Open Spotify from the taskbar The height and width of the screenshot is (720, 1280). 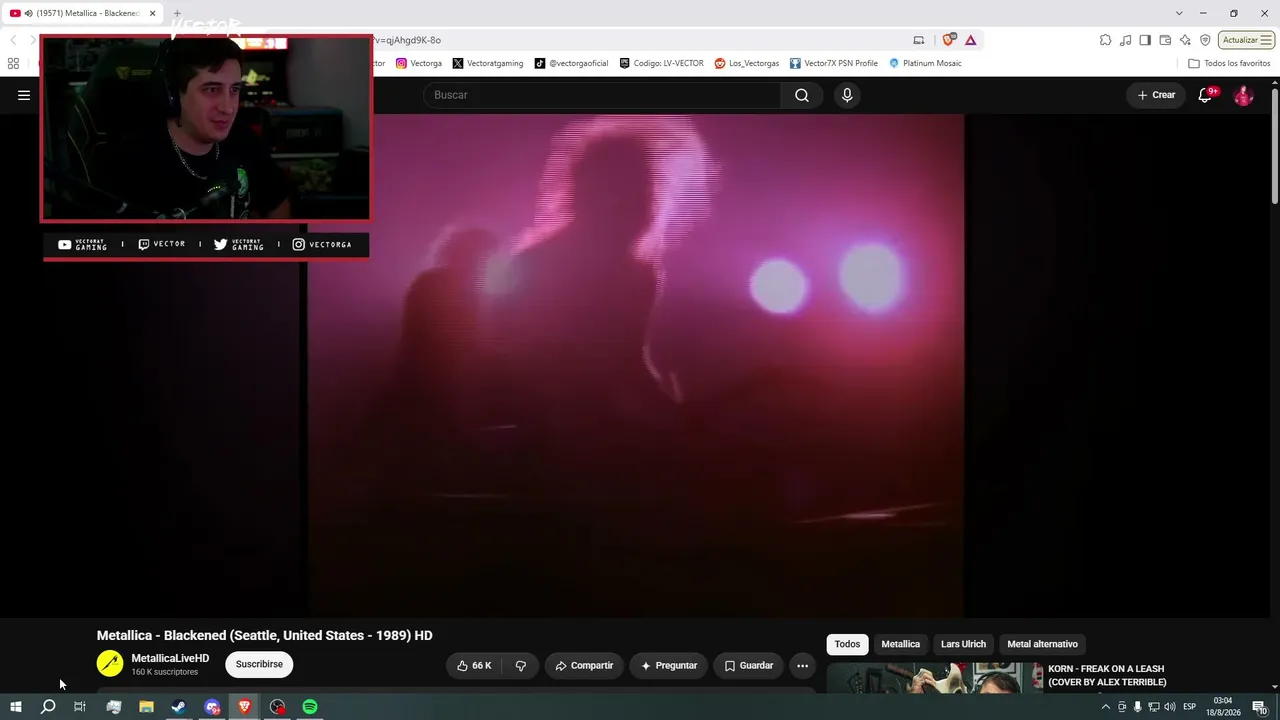310,707
